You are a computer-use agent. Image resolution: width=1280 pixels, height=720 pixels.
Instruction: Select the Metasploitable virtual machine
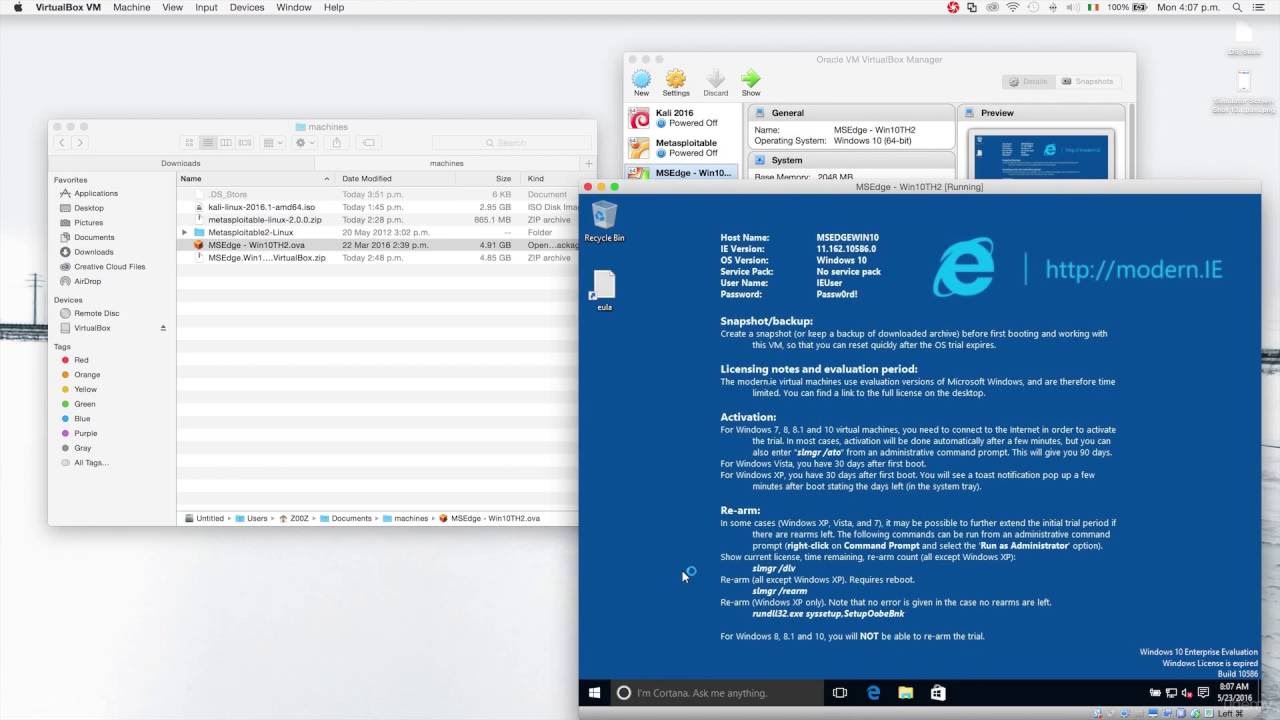tap(682, 148)
